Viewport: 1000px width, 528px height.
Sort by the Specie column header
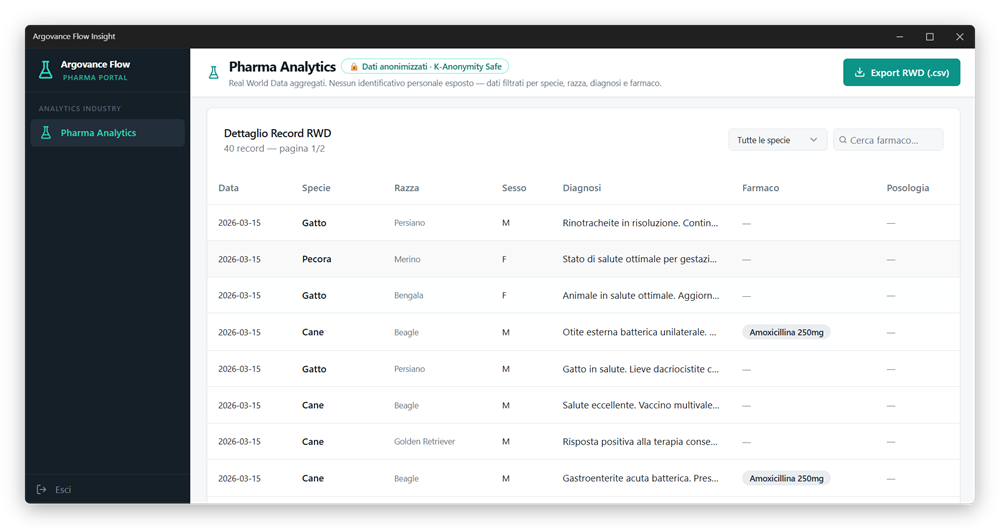click(316, 188)
